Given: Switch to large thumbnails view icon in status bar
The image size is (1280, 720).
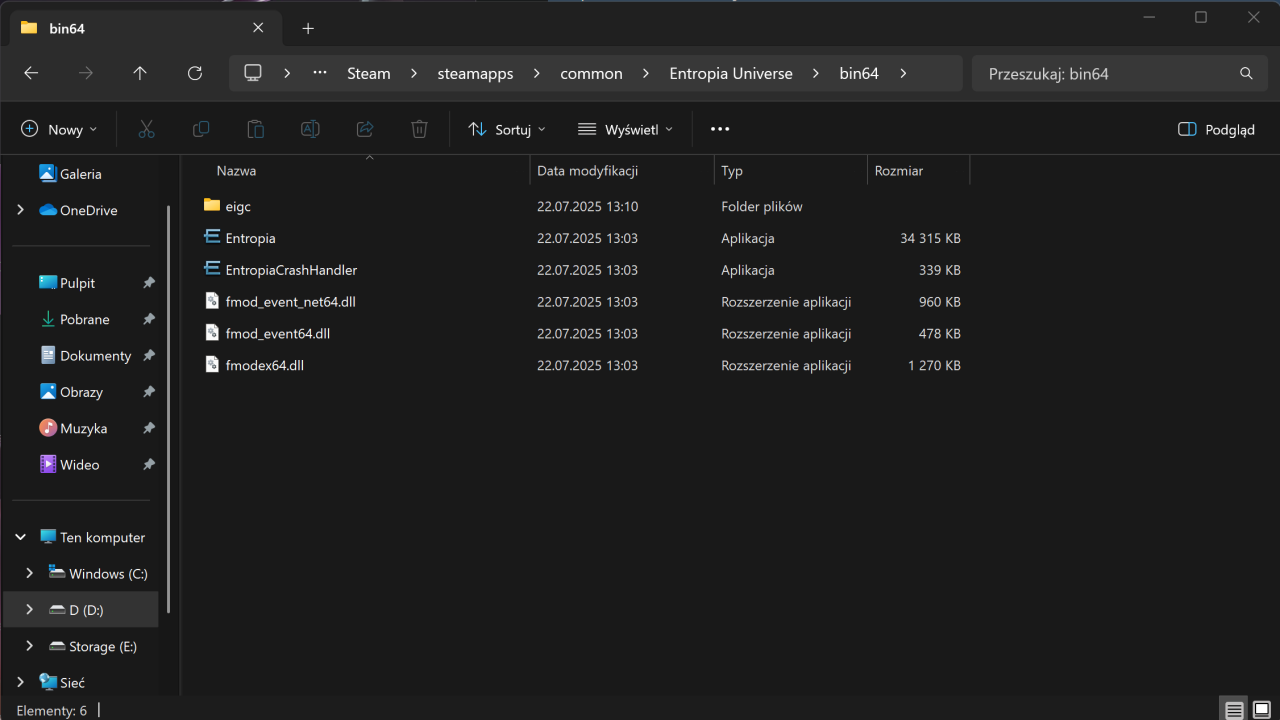Looking at the screenshot, I should coord(1262,710).
